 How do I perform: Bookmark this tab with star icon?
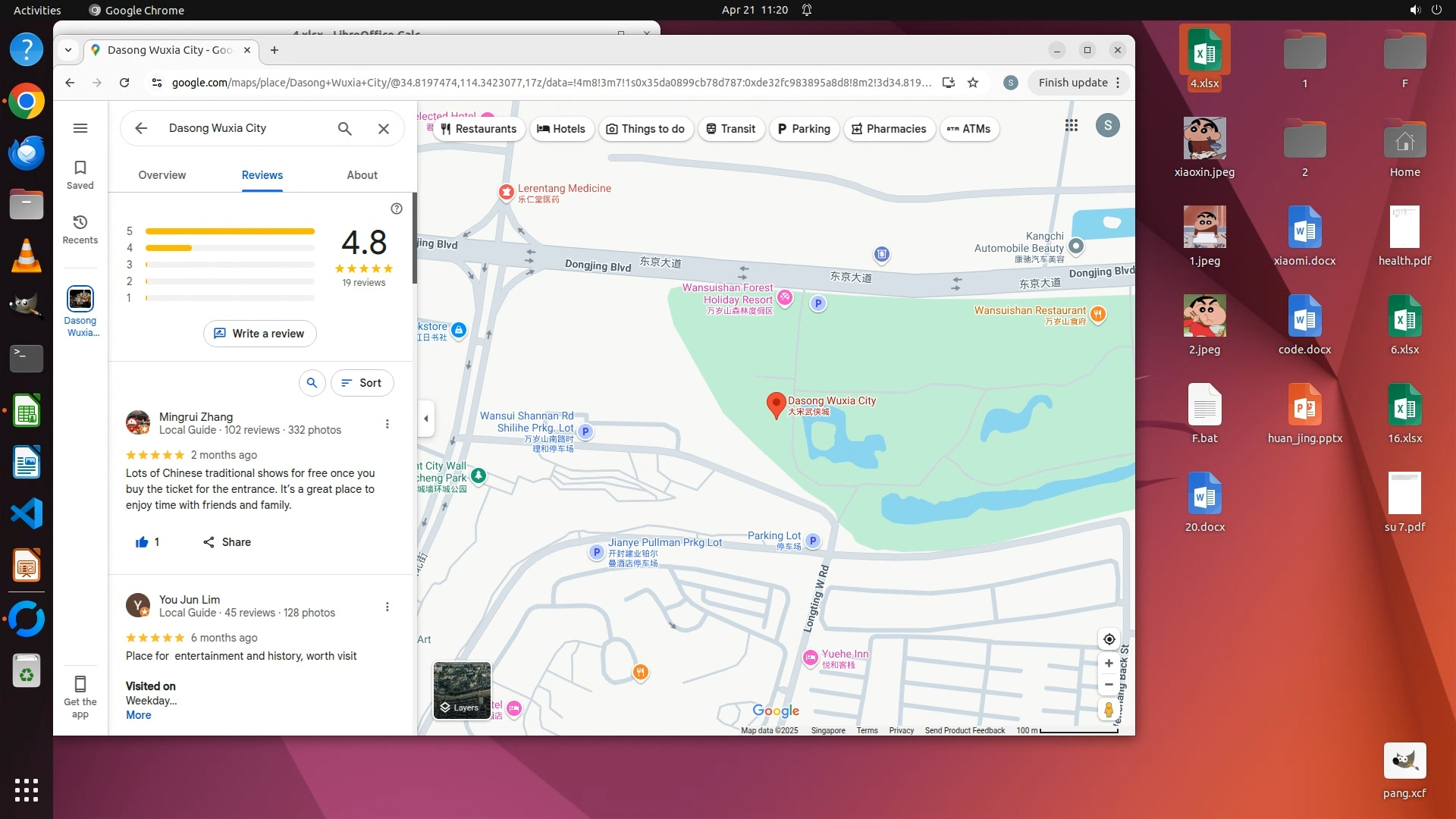(973, 83)
